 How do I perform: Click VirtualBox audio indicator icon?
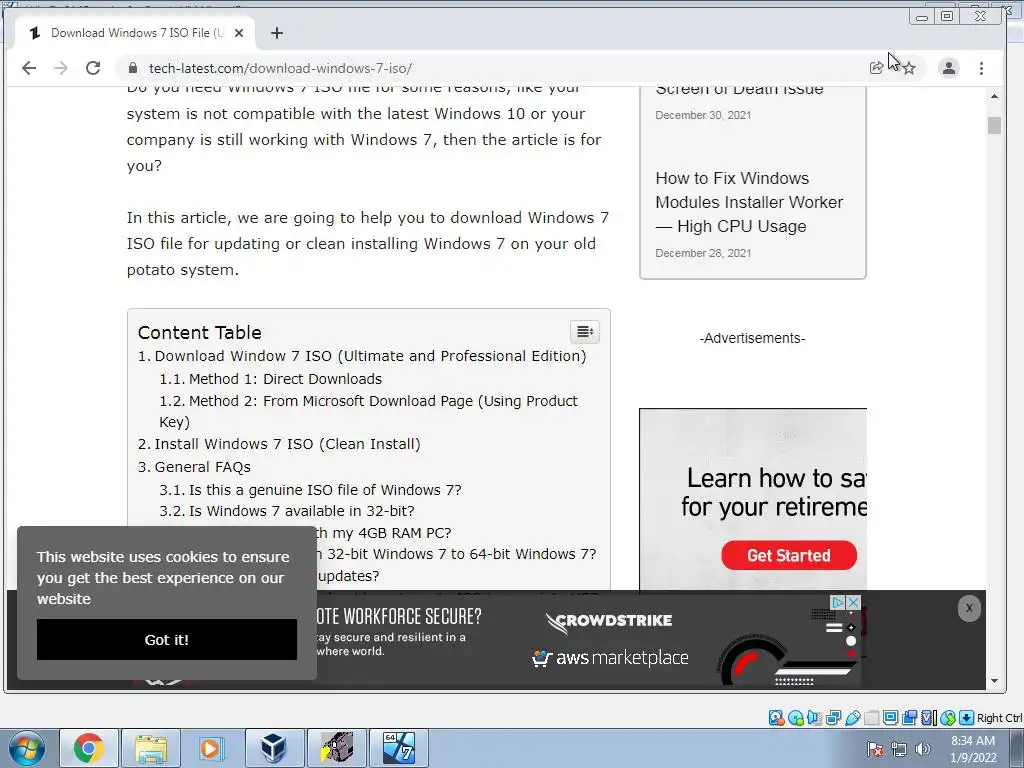pos(814,718)
